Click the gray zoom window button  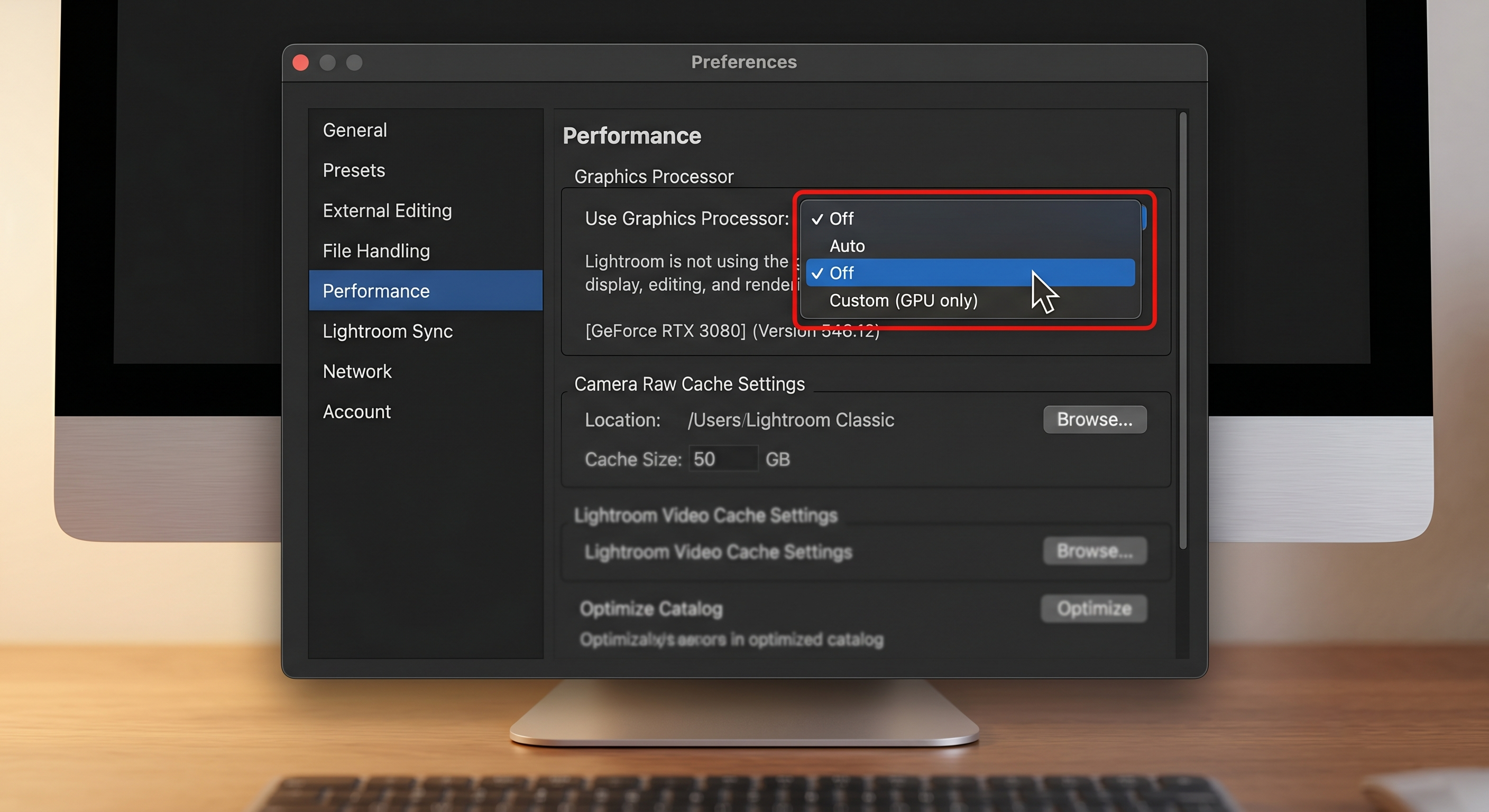(354, 62)
